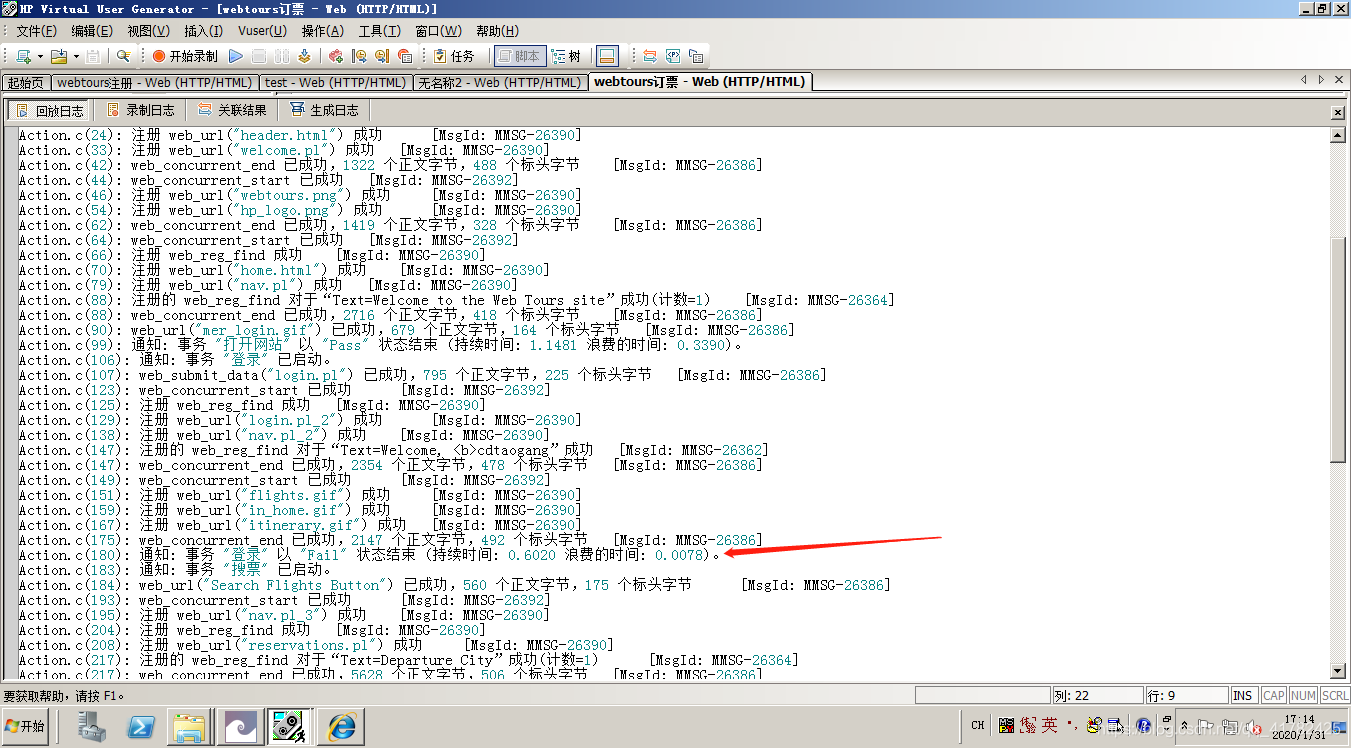Open the 视图(V) menu
1351x748 pixels.
click(148, 31)
